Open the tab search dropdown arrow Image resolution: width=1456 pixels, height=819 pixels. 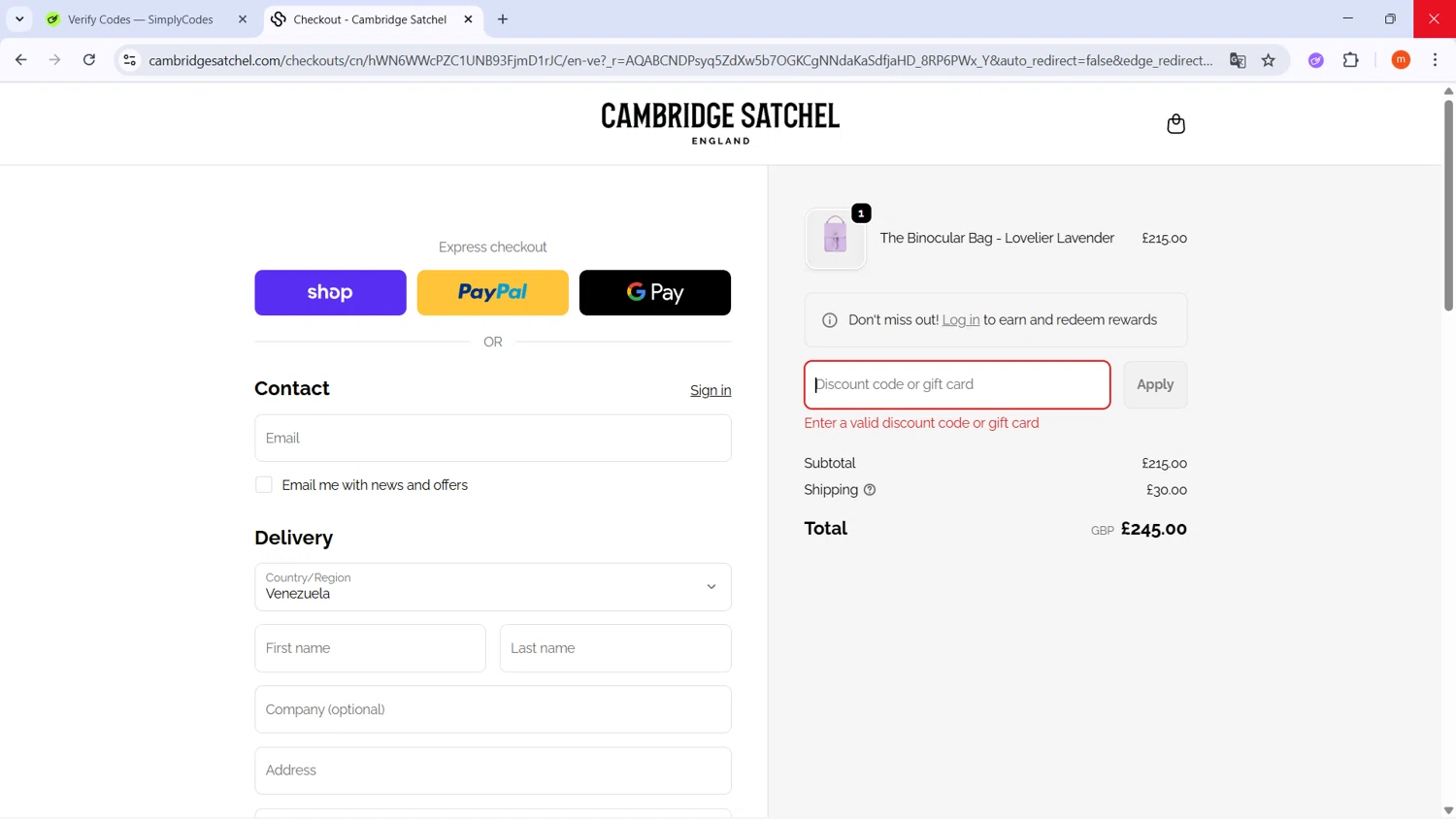pyautogui.click(x=19, y=19)
